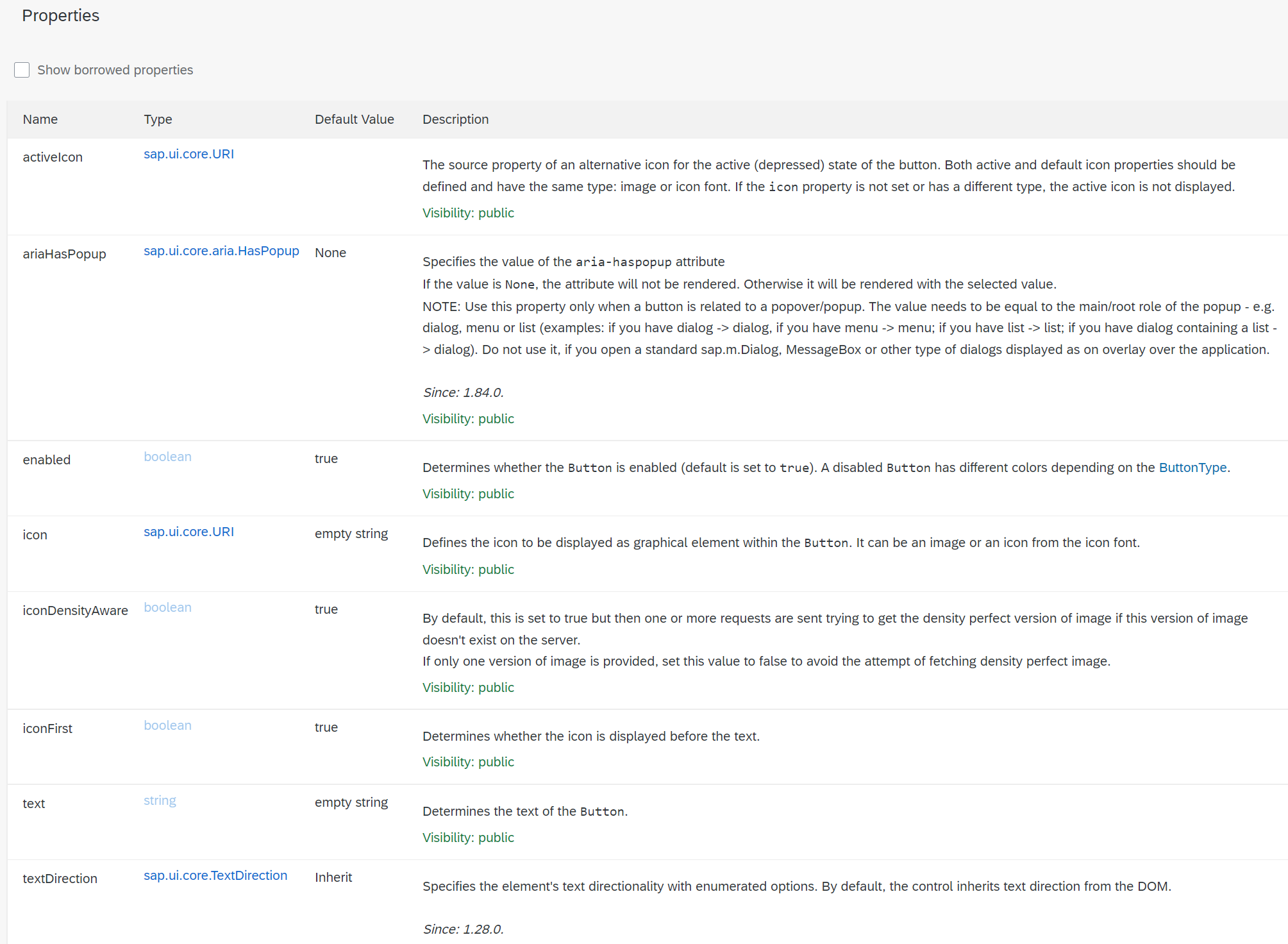
Task: Open the sap.ui.core.TextDirection type link
Action: pos(215,875)
